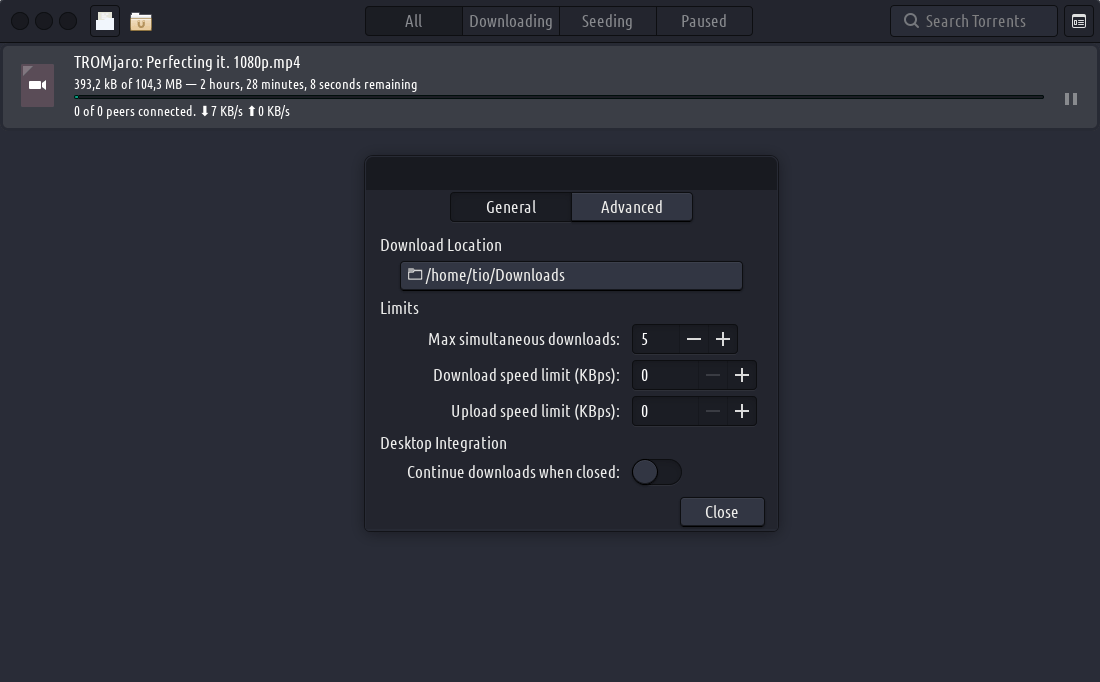This screenshot has height=682, width=1100.
Task: Pause the TROMjaro torrent download
Action: pos(1070,99)
